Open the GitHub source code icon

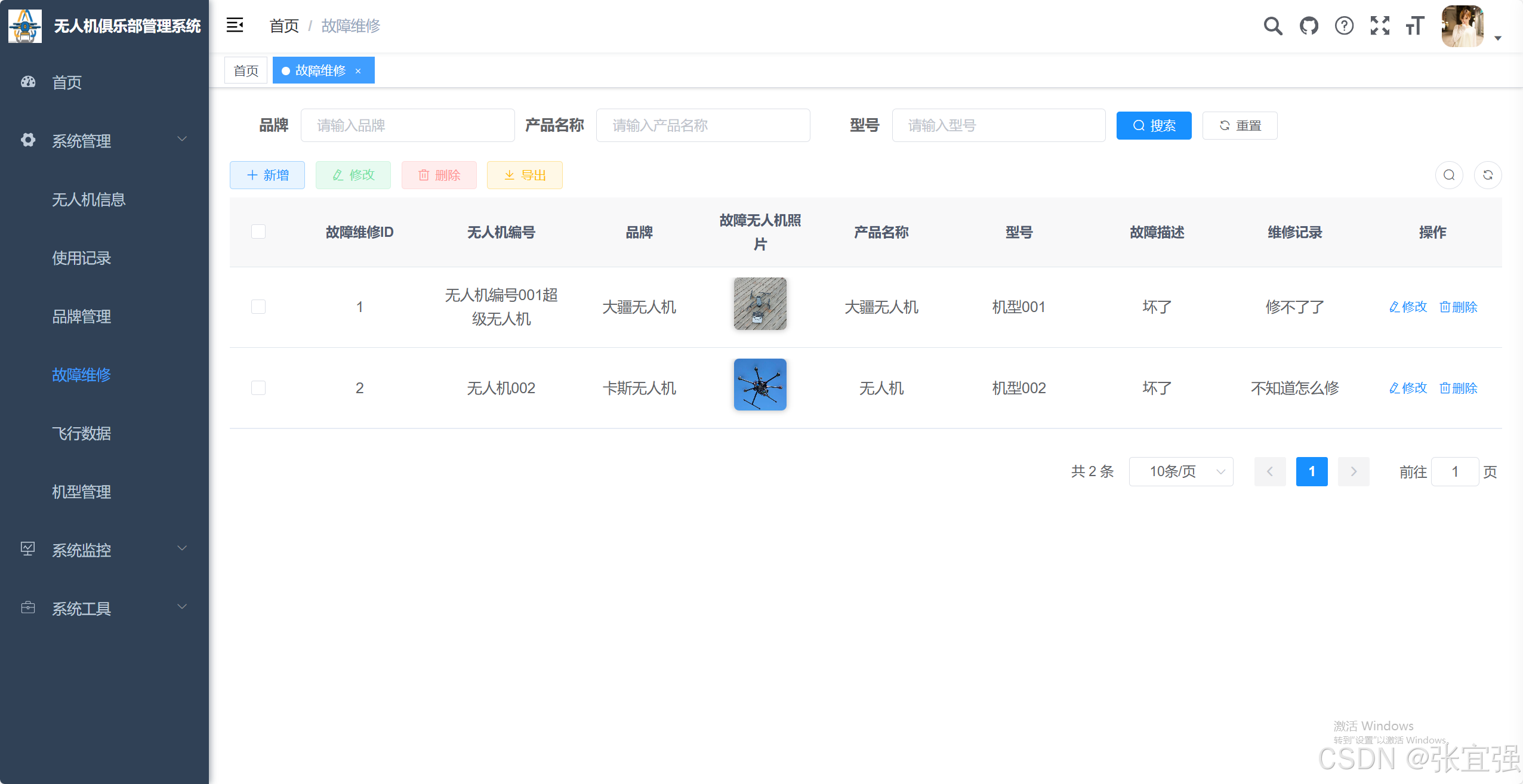(1308, 26)
